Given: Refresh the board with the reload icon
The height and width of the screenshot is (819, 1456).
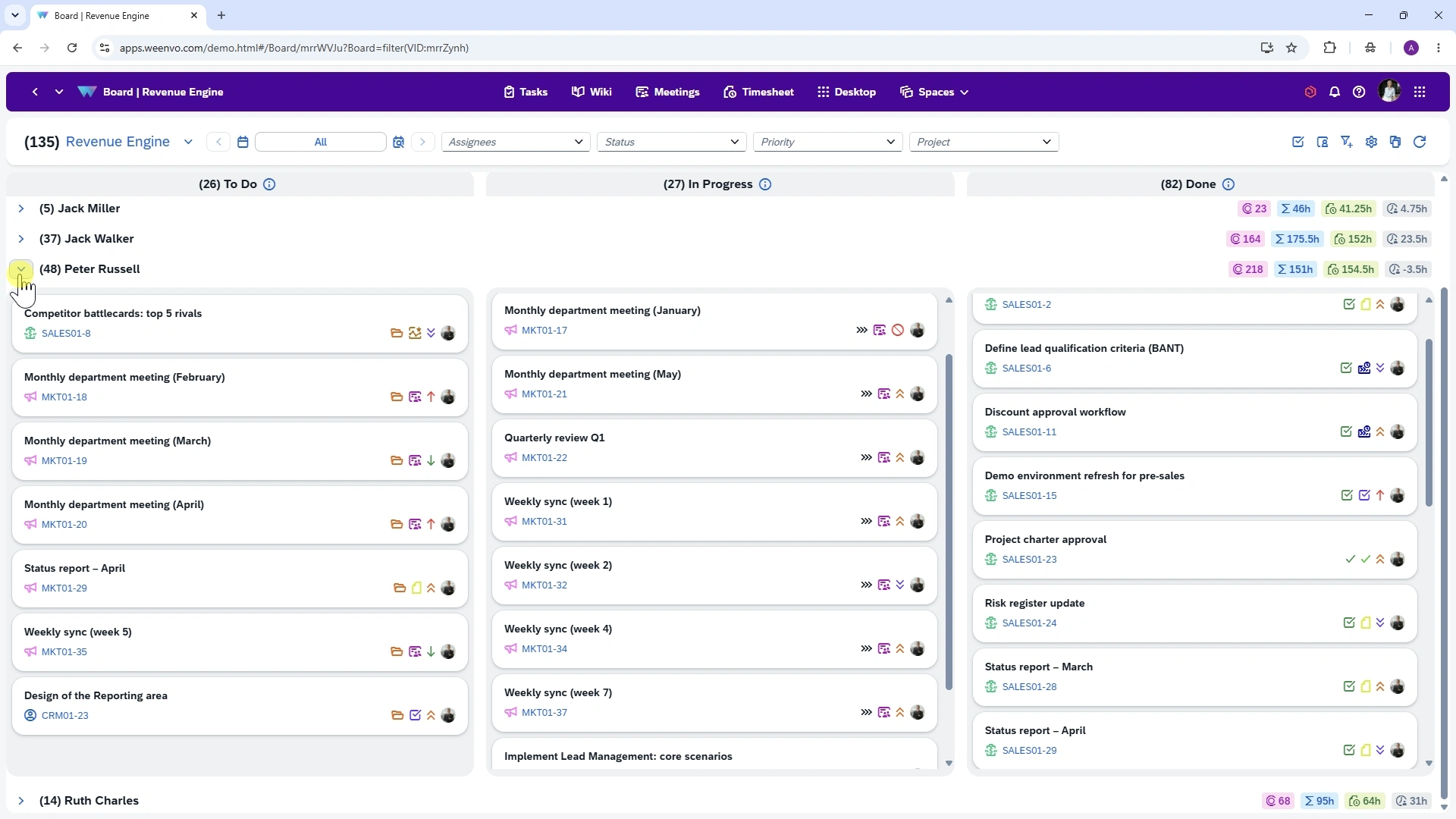Looking at the screenshot, I should coord(1420,142).
